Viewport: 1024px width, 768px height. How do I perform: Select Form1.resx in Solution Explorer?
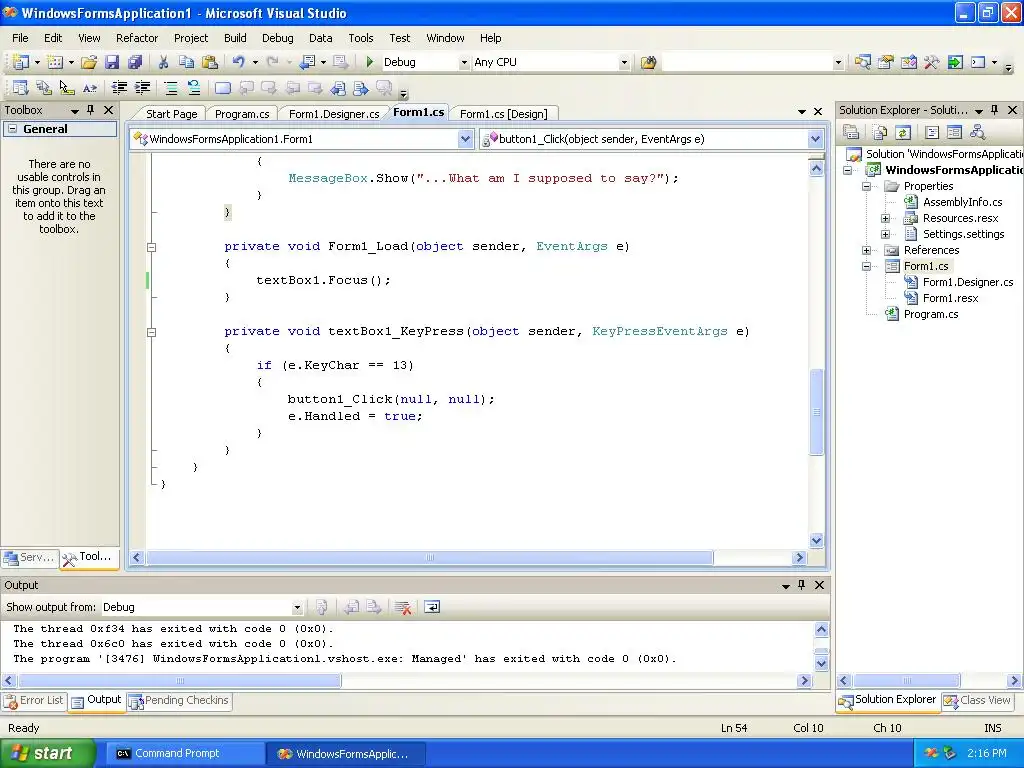[x=950, y=298]
